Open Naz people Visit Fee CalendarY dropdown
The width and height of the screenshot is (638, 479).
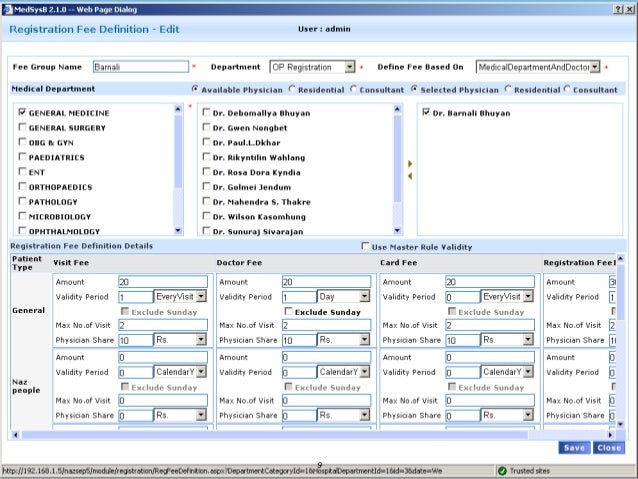(x=201, y=372)
